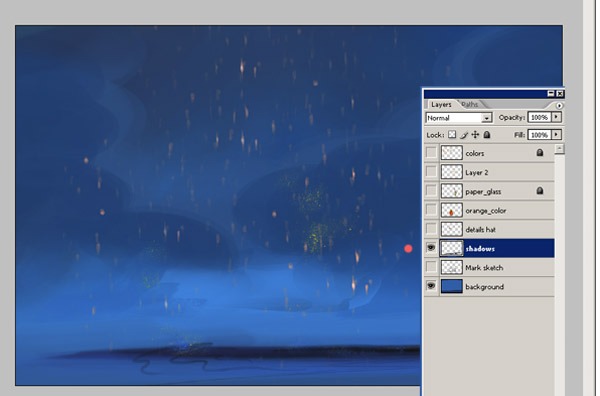Screen dimensions: 600x396
Task: Click the layers list scroll up arrow
Action: click(559, 148)
